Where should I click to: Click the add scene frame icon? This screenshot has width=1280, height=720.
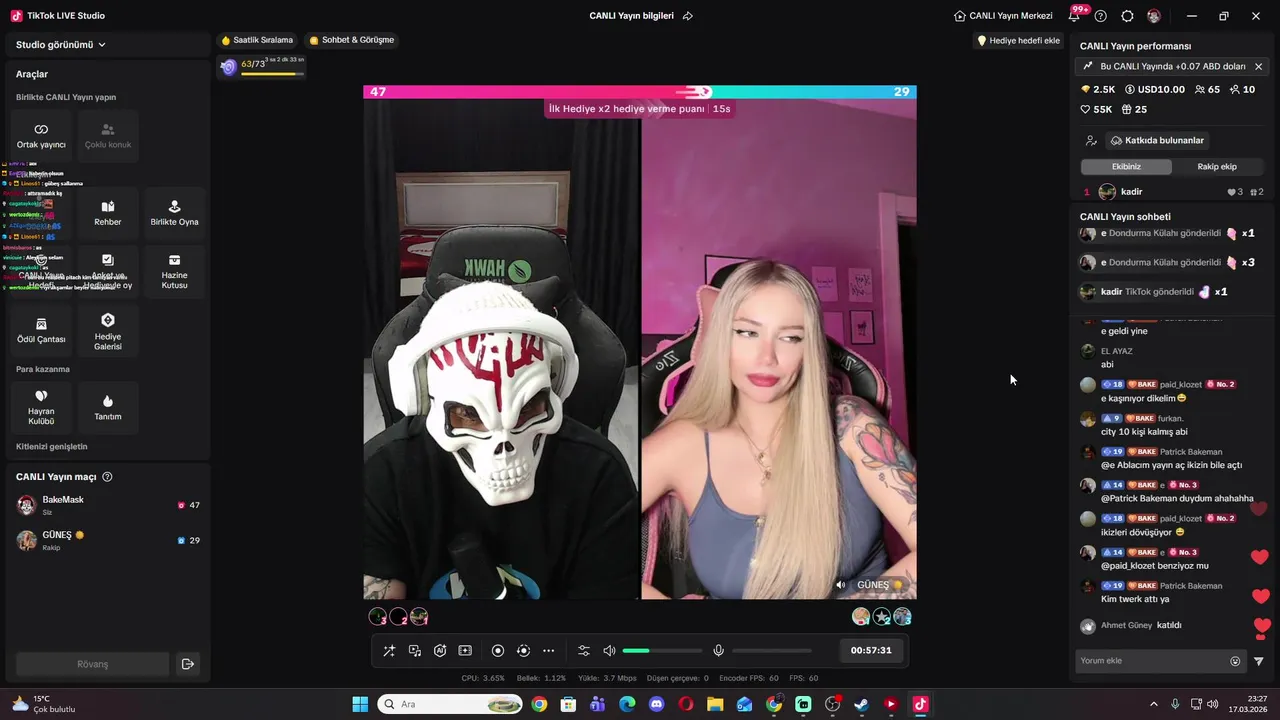pyautogui.click(x=465, y=651)
